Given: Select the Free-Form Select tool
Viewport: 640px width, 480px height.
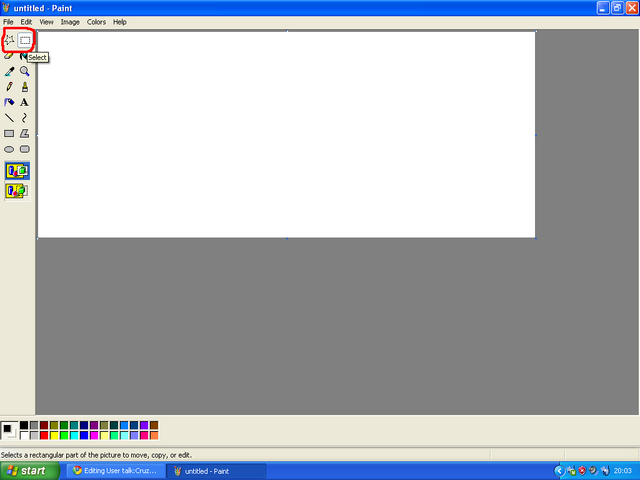Looking at the screenshot, I should [9, 40].
